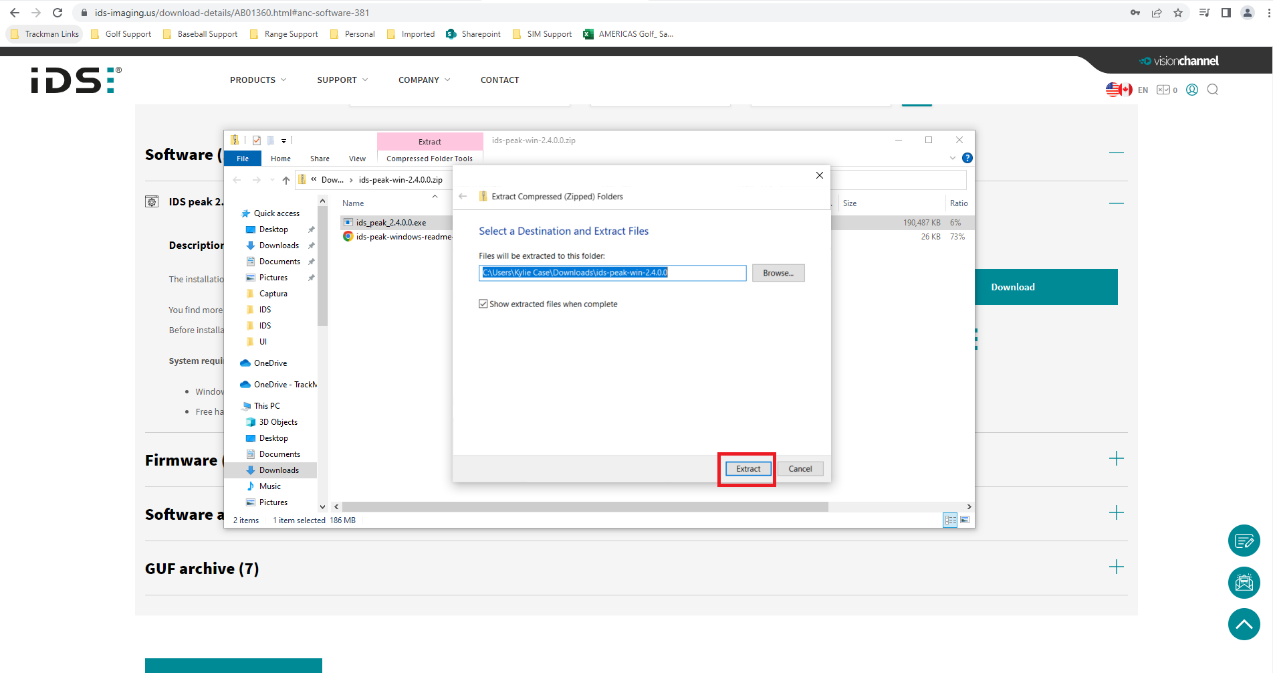The image size is (1273, 673).
Task: Expand the Firmware section plus icon
Action: tap(1116, 459)
